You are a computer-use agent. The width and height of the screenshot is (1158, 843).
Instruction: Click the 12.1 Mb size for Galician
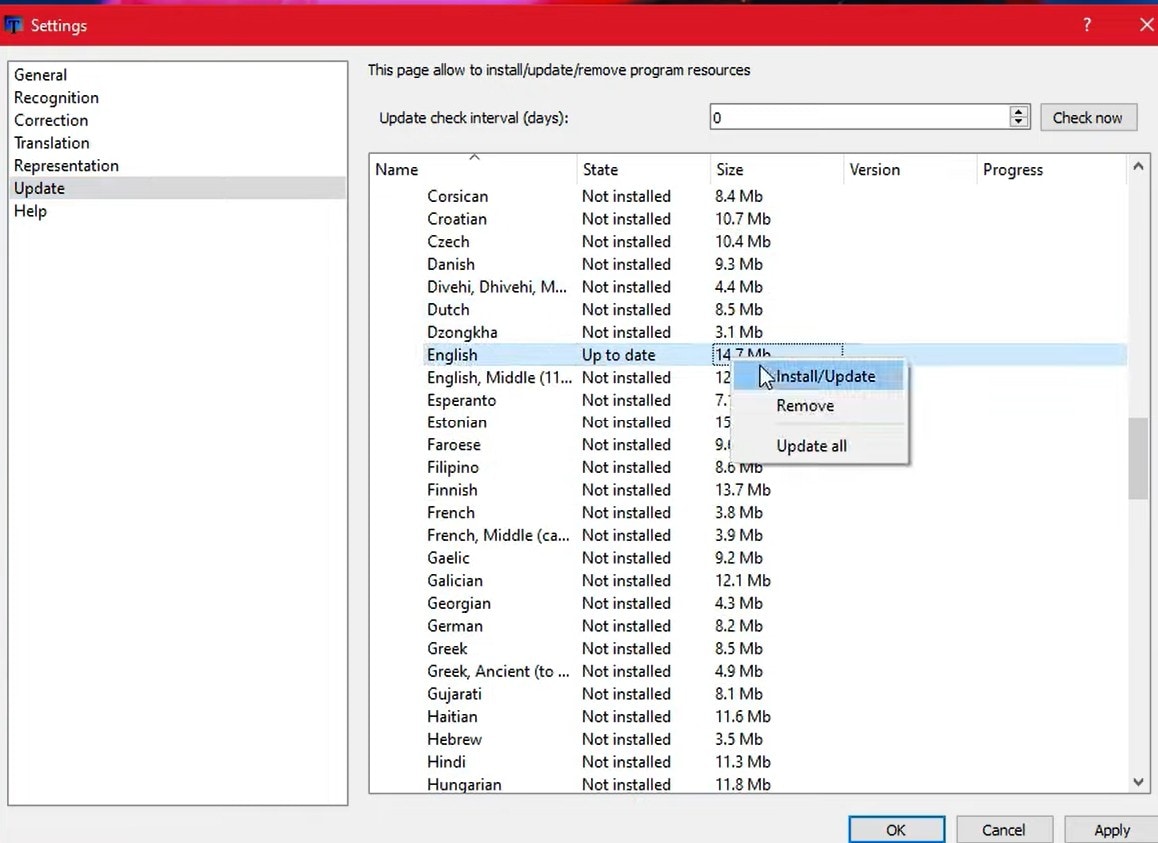point(743,581)
